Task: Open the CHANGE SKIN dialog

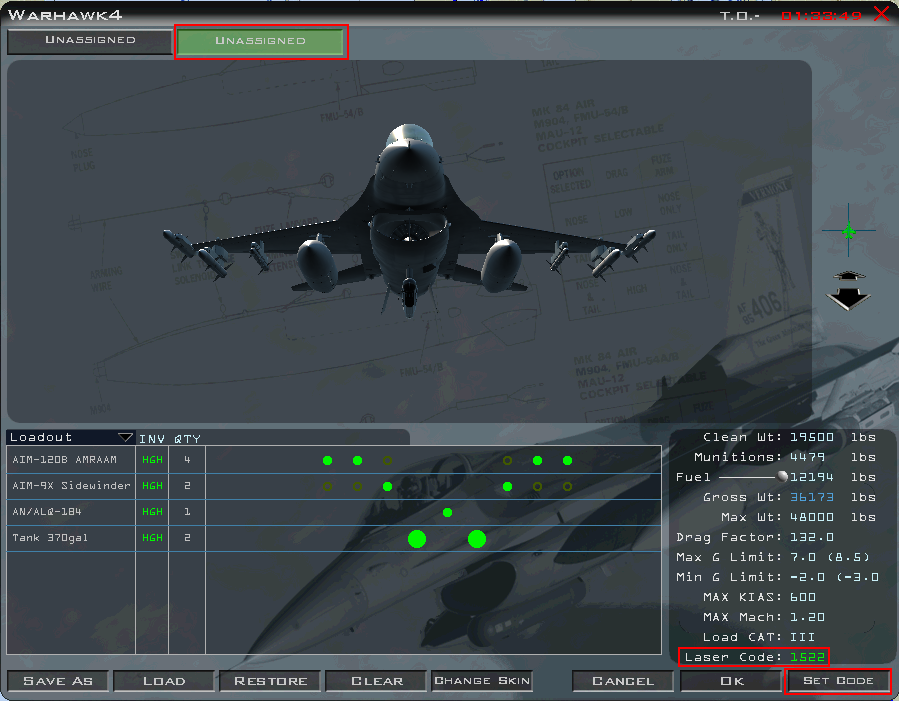Action: pyautogui.click(x=481, y=681)
